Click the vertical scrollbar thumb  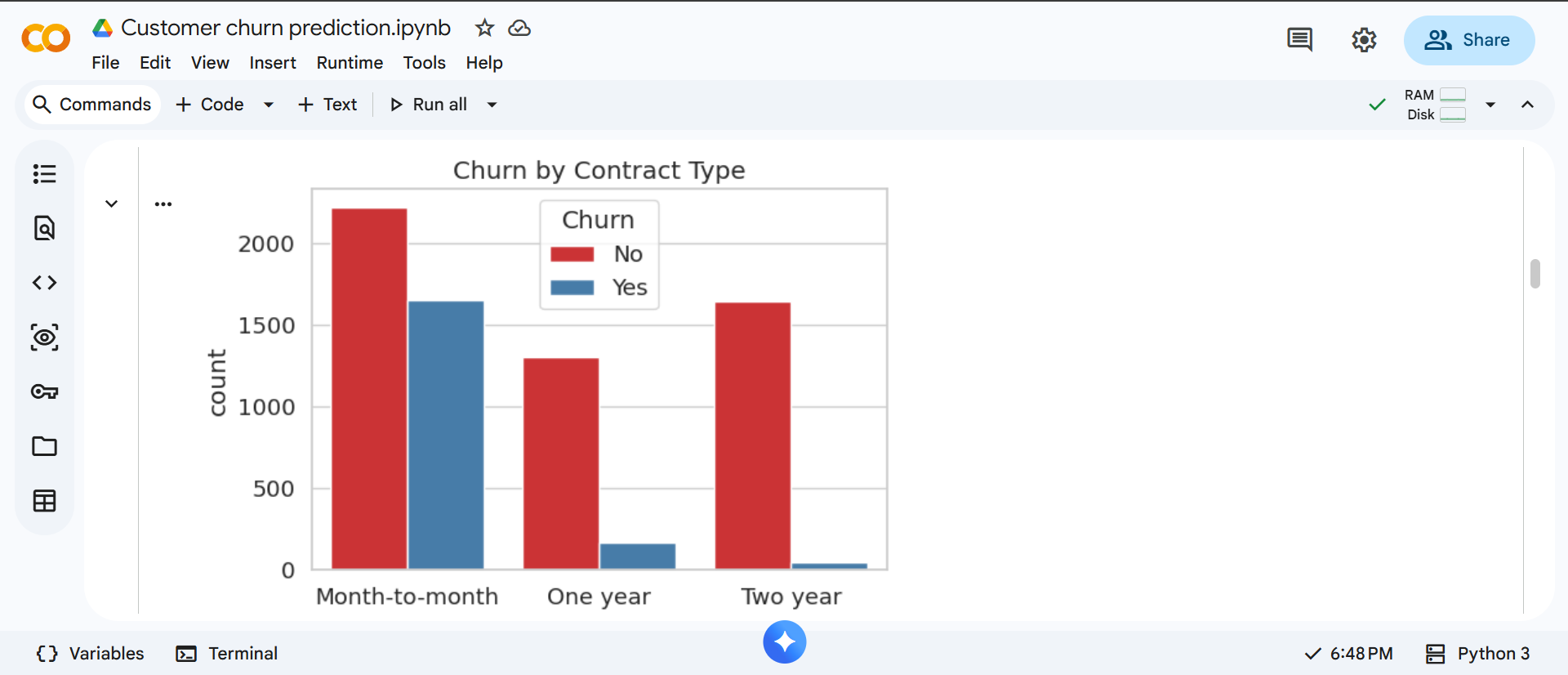pyautogui.click(x=1535, y=274)
